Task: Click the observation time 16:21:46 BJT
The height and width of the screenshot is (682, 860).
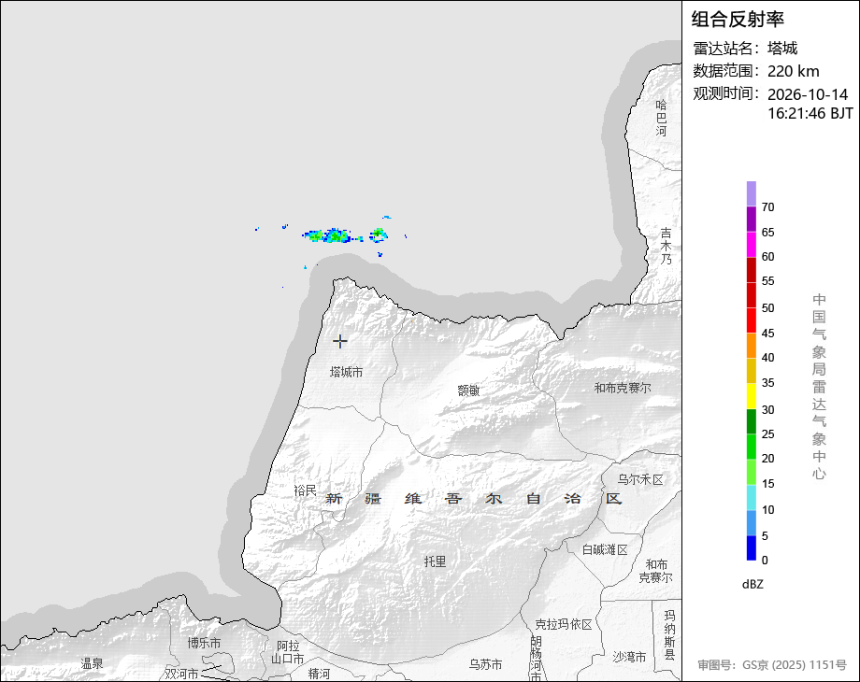Action: point(810,114)
